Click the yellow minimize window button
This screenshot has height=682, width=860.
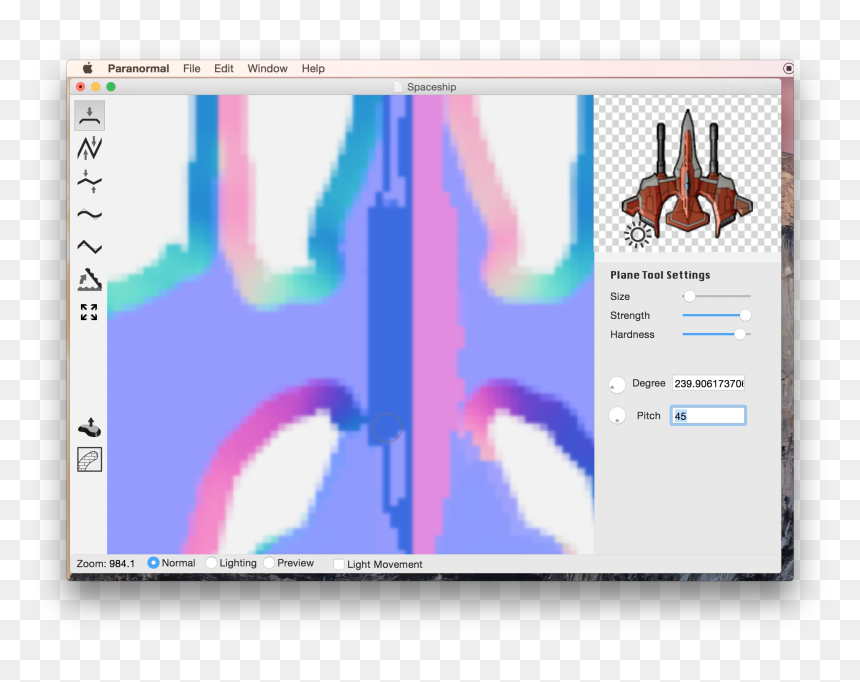(x=95, y=87)
